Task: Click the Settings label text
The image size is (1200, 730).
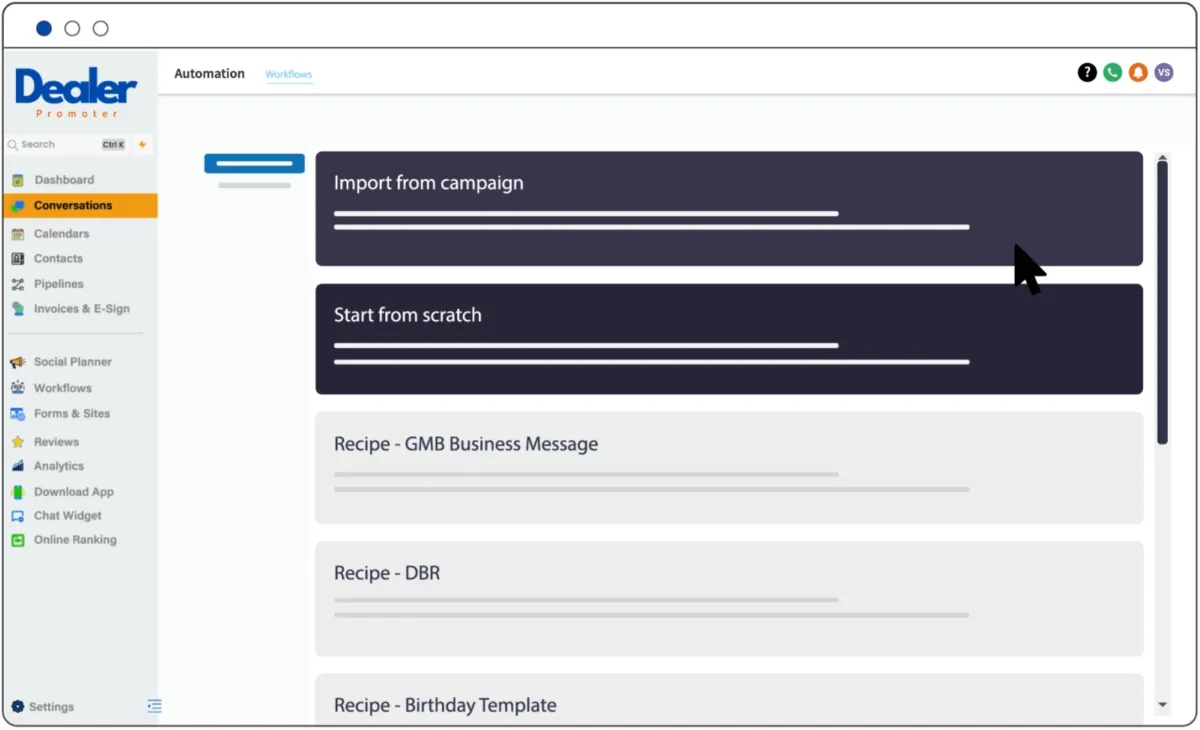Action: click(x=52, y=707)
